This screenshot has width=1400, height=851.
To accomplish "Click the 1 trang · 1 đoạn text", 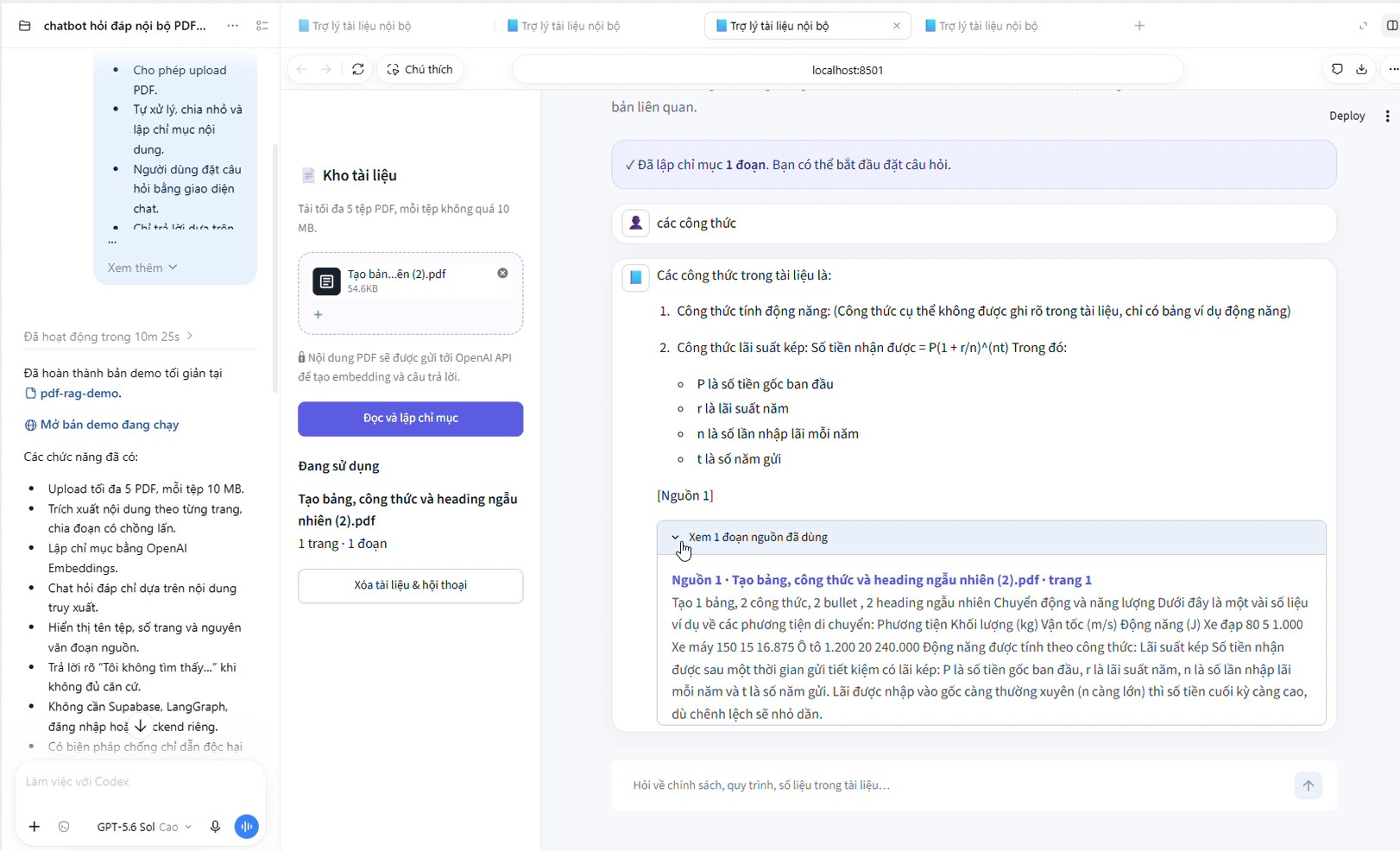I will (x=343, y=544).
